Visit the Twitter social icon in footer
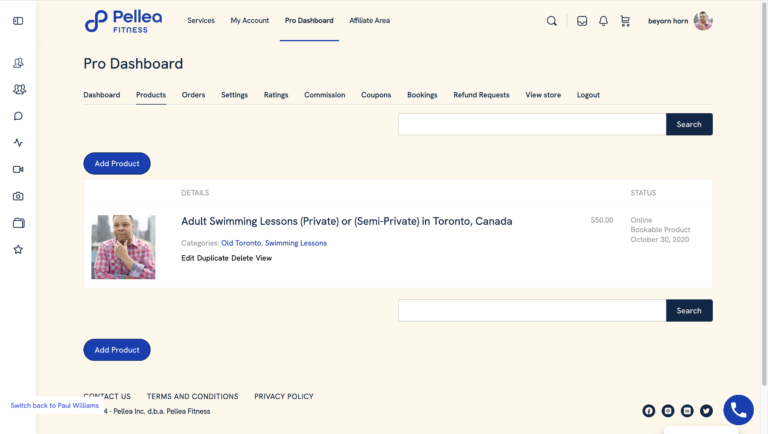Viewport: 768px width, 434px height. pos(706,411)
